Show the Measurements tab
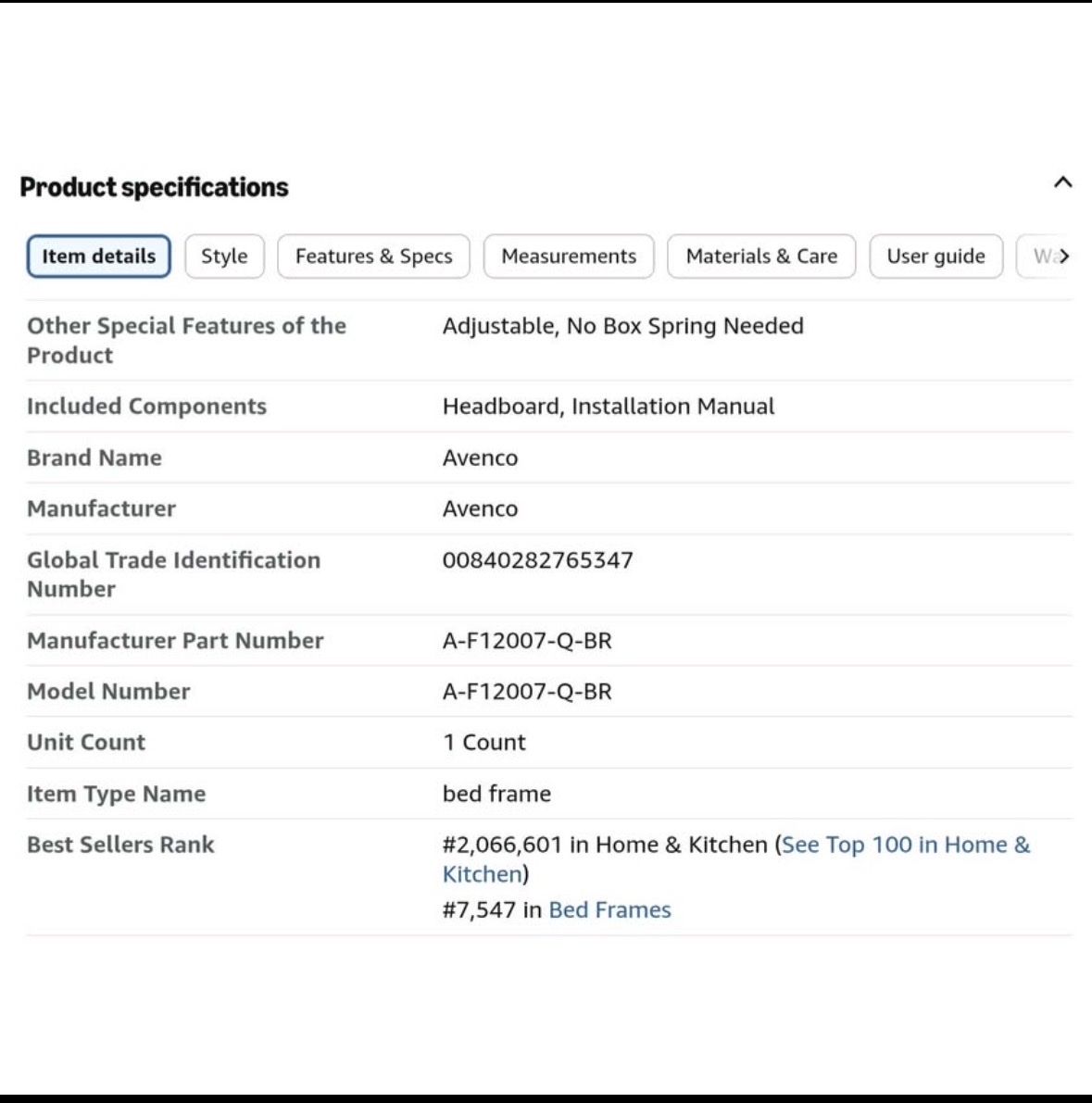This screenshot has width=1092, height=1103. tap(569, 256)
